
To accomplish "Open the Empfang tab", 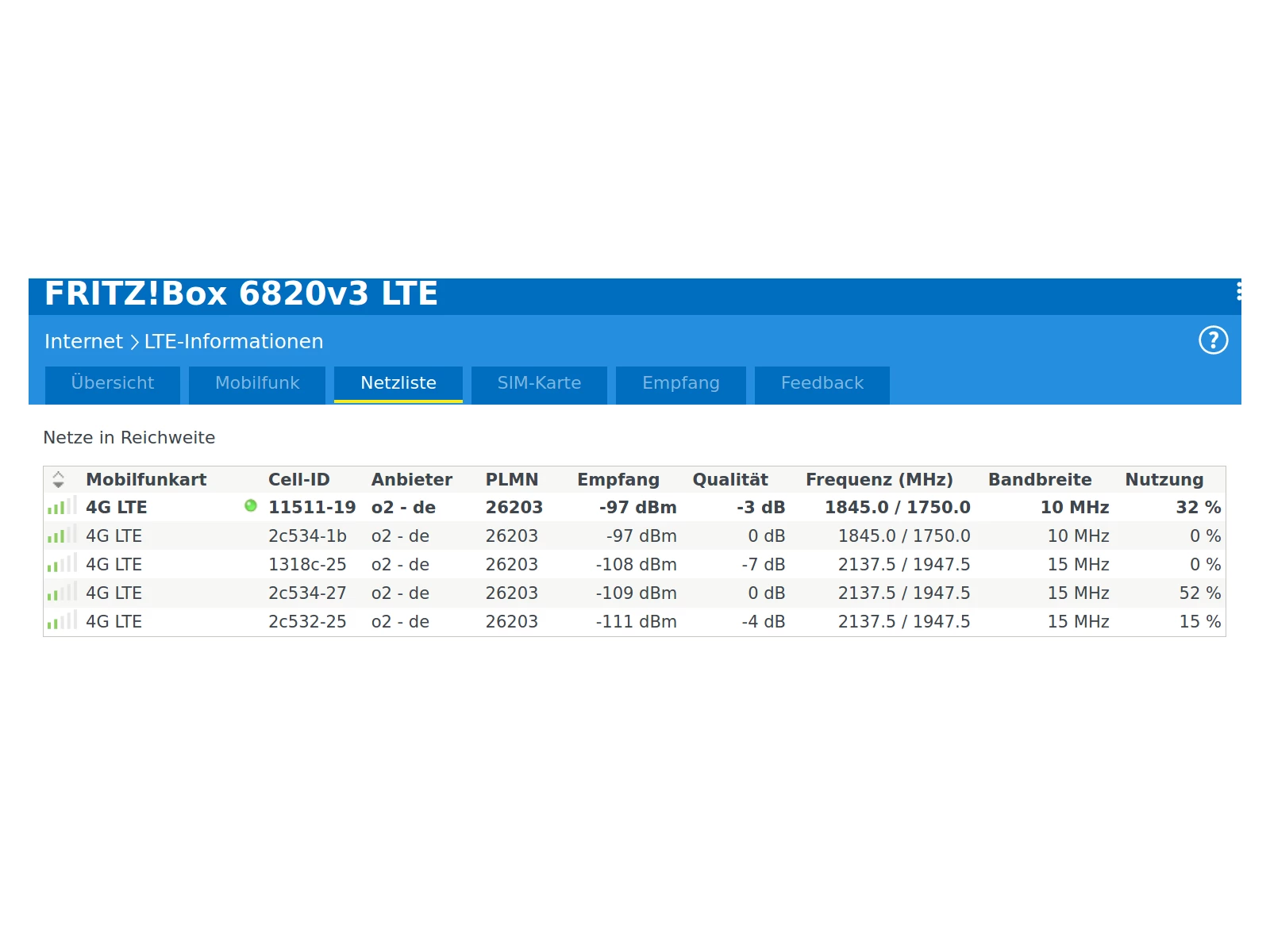I will [681, 385].
